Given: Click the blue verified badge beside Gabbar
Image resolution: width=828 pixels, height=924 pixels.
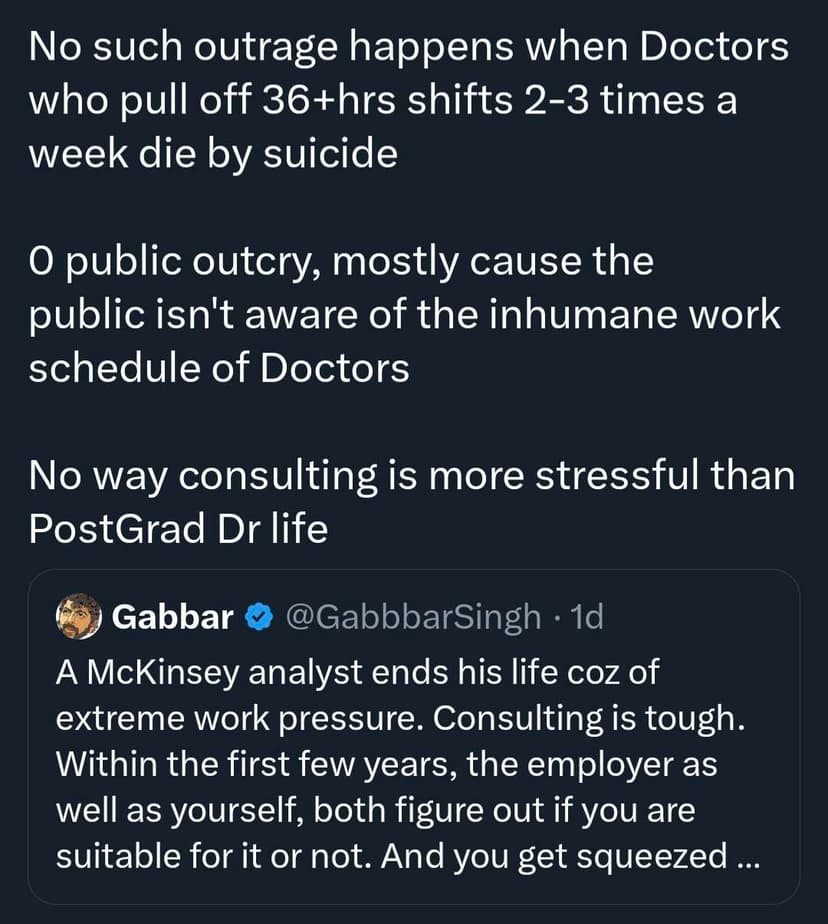Looking at the screenshot, I should click(256, 618).
